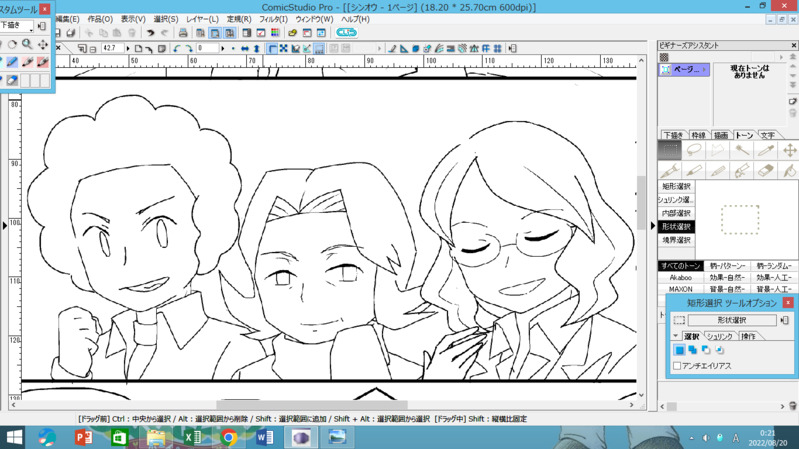Select the blue pen in custom tools

(12, 62)
